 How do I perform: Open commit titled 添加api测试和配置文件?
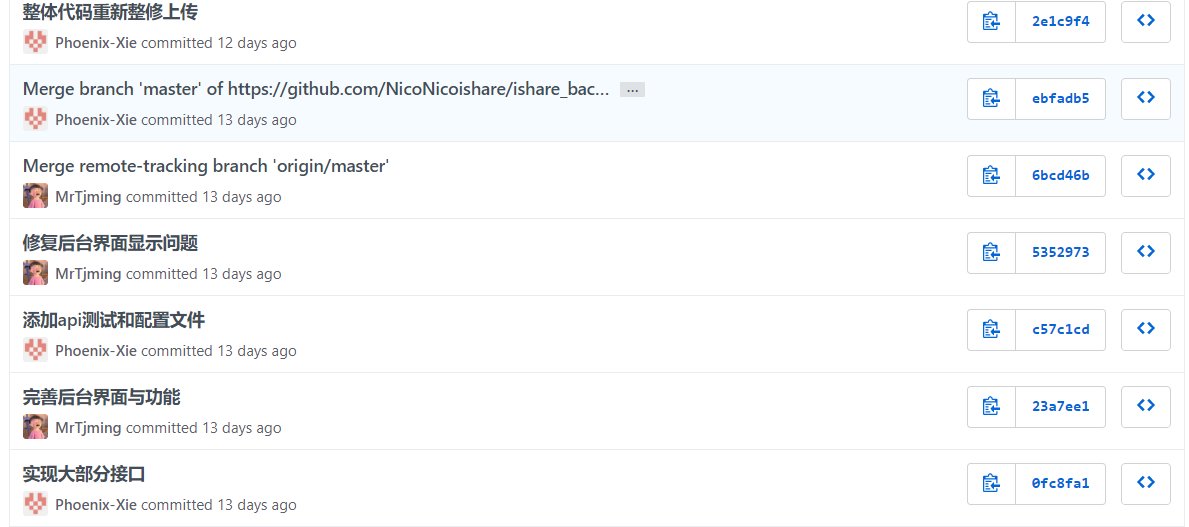click(x=114, y=320)
